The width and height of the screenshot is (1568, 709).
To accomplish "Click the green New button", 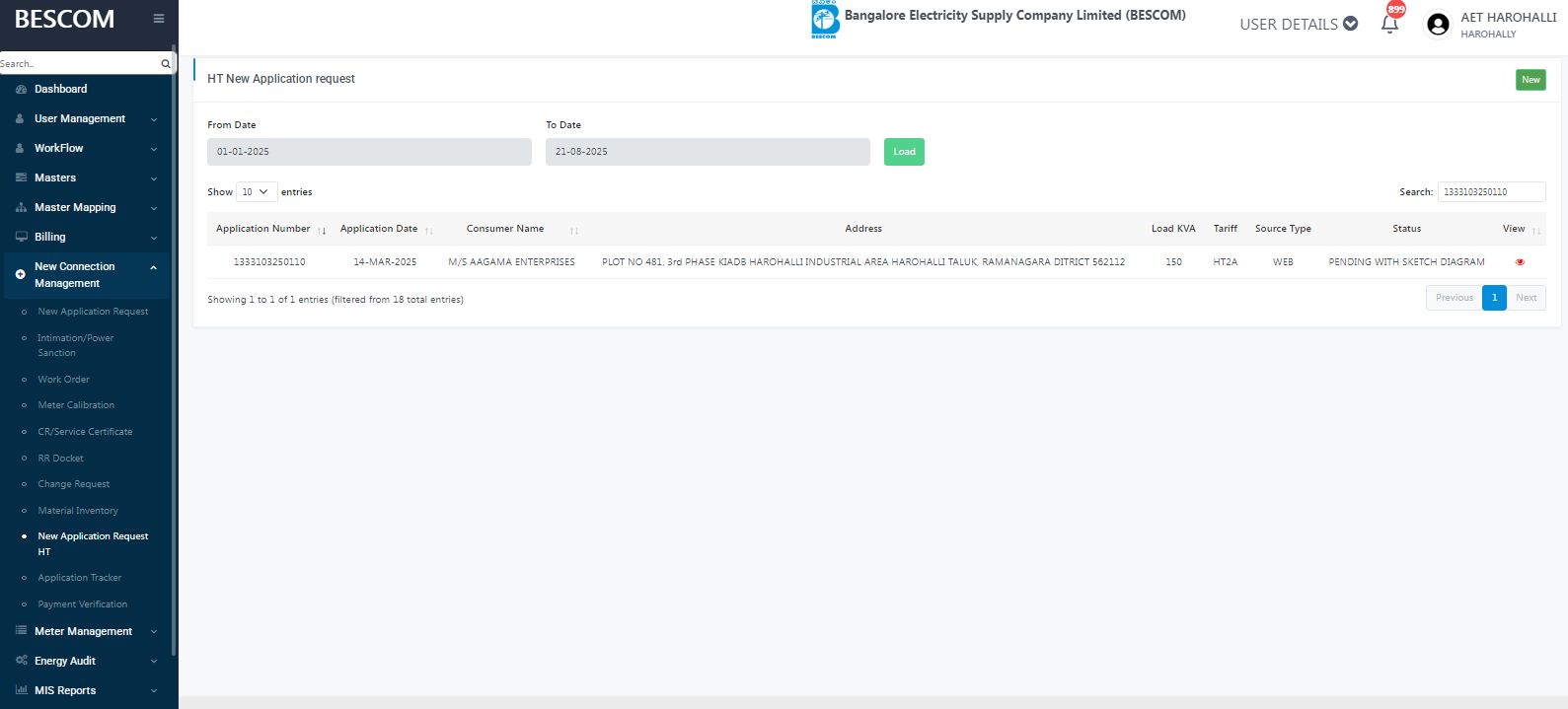I will point(1531,80).
